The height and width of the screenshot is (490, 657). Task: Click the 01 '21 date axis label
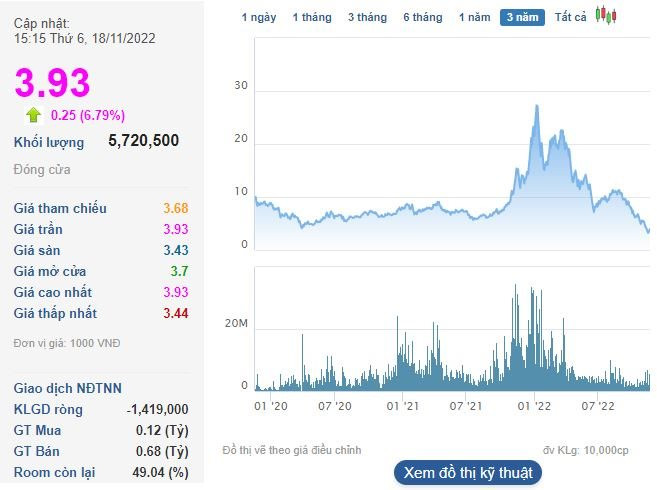coord(401,406)
